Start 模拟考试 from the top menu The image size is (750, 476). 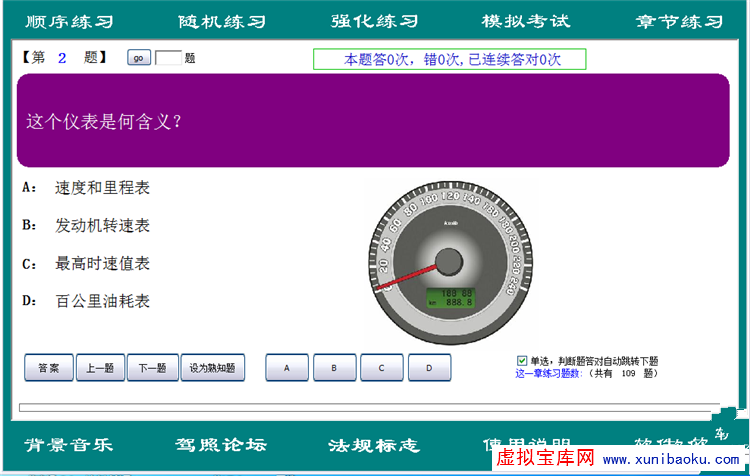click(525, 21)
